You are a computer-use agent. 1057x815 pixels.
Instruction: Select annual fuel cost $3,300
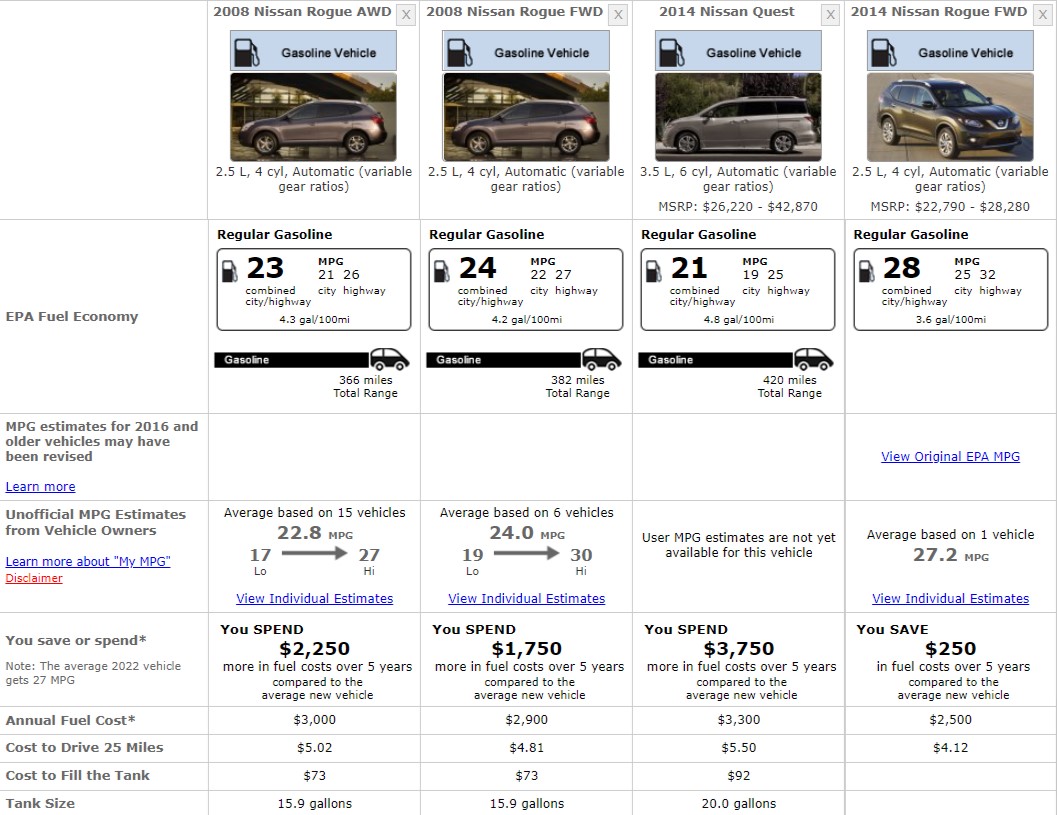(739, 720)
